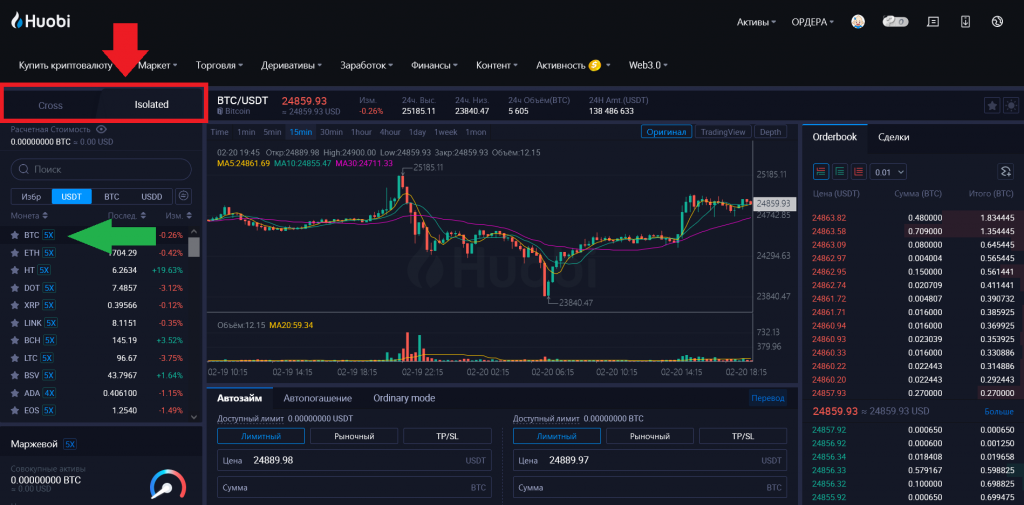Sort coin list by Монета column
Image resolution: width=1024 pixels, height=505 pixels.
coord(29,216)
